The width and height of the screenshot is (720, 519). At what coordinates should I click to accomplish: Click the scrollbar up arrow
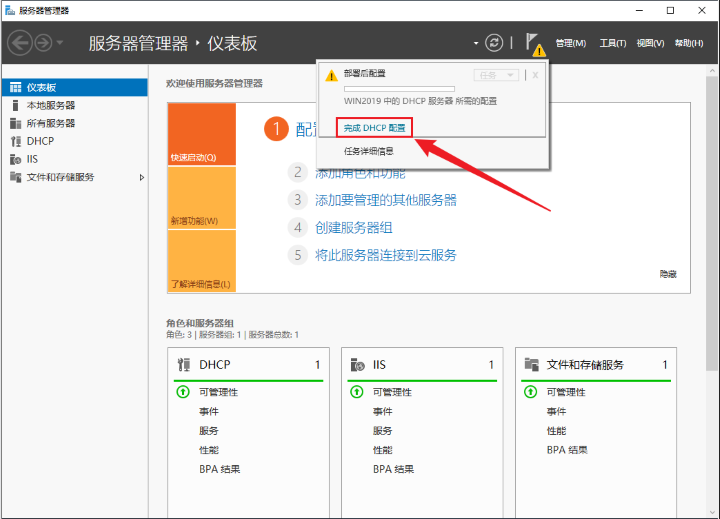712,71
